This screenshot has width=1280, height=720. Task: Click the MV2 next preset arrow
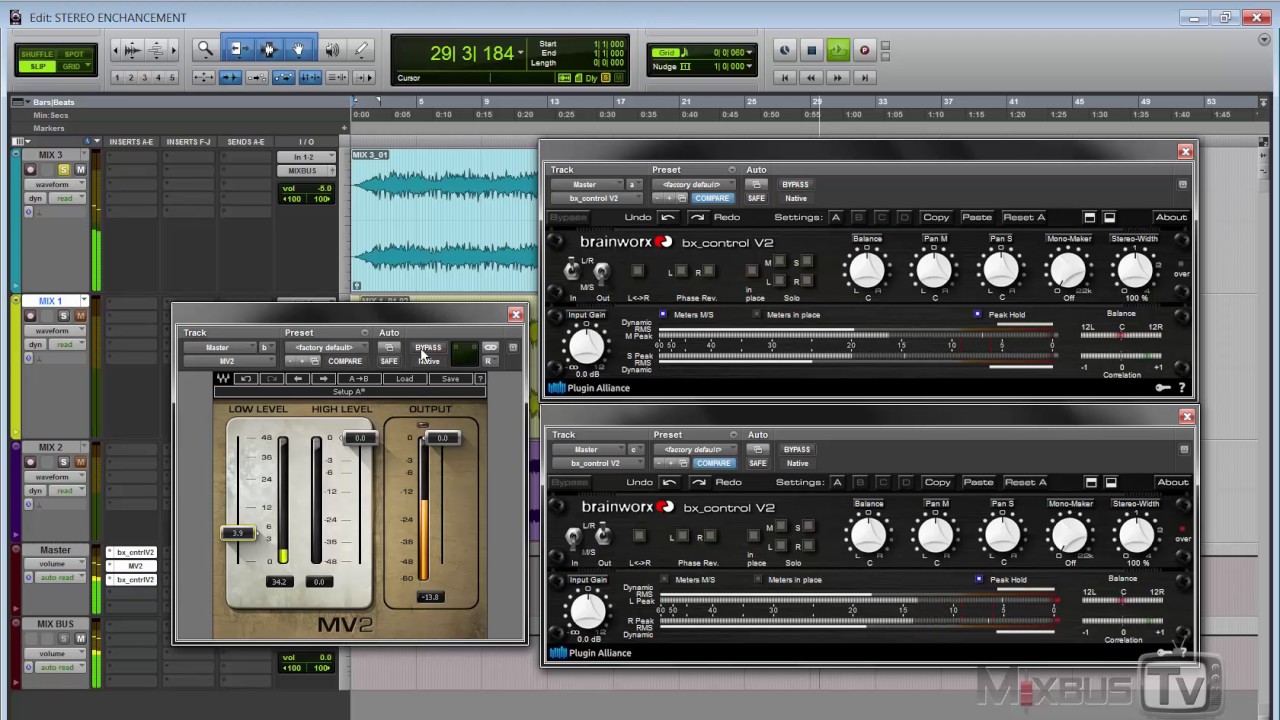coord(322,379)
